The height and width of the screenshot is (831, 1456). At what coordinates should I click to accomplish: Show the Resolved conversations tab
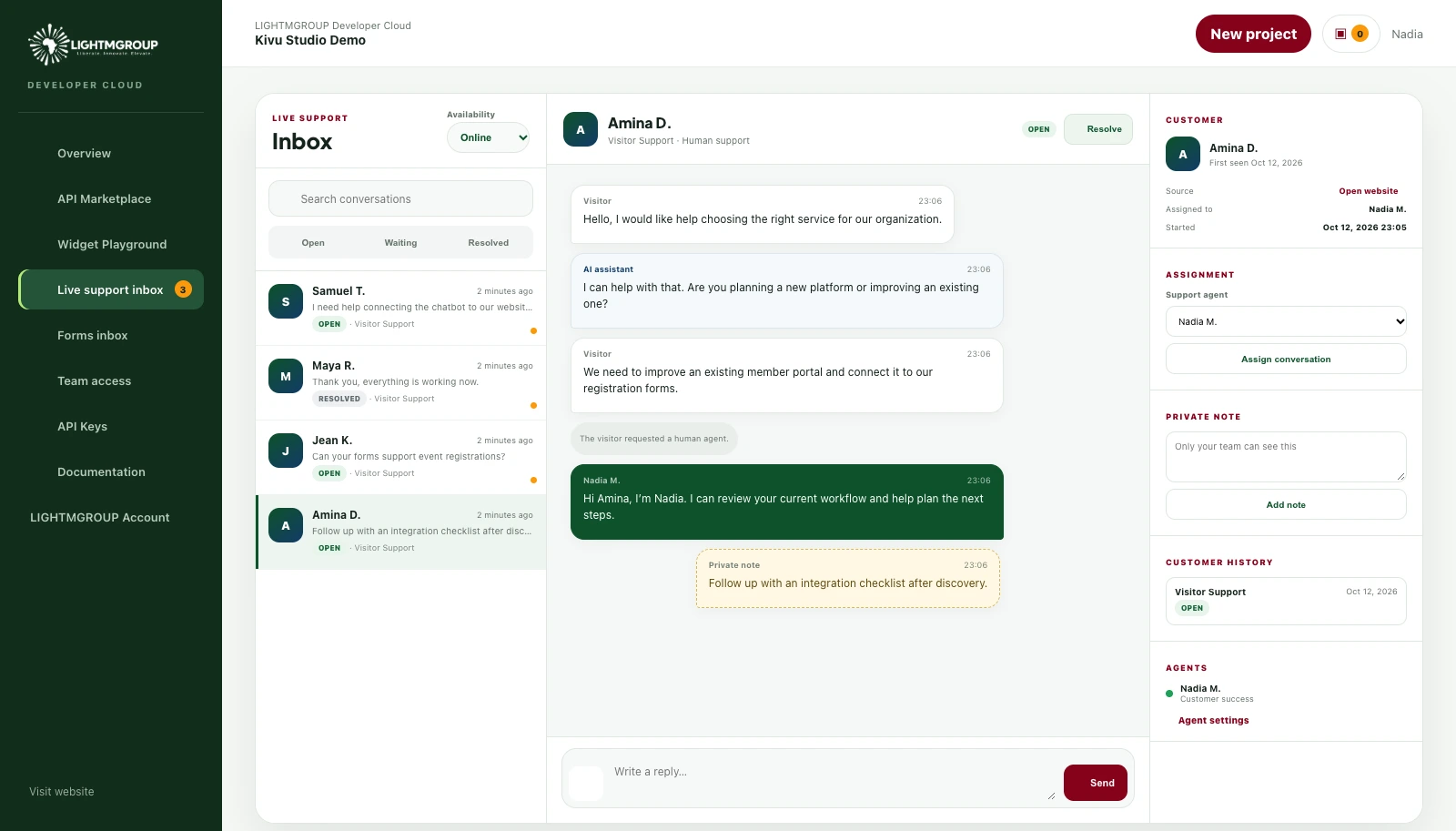(x=489, y=243)
